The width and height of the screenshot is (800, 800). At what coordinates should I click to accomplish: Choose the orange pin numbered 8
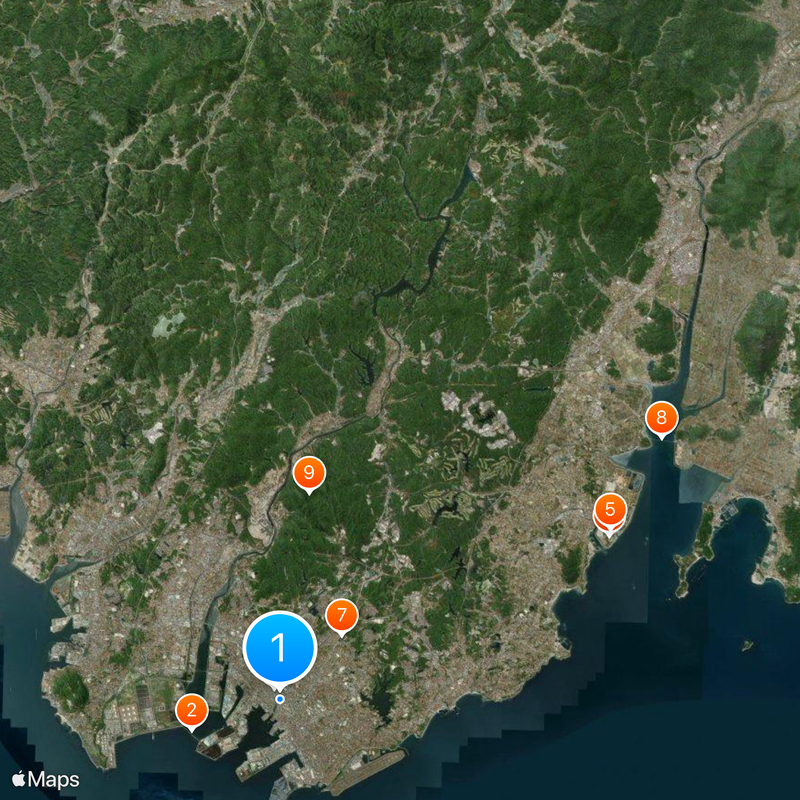661,417
